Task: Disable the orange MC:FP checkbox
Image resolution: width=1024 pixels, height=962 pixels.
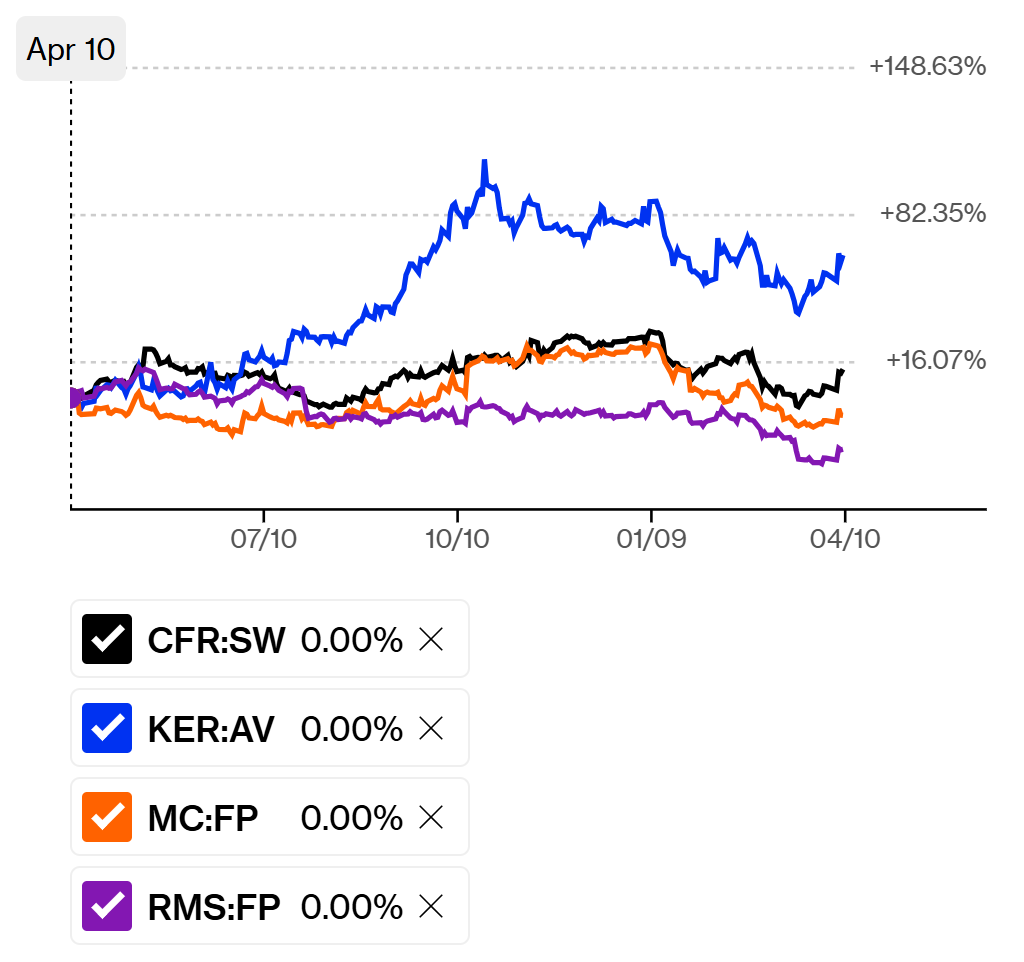Action: pos(106,817)
